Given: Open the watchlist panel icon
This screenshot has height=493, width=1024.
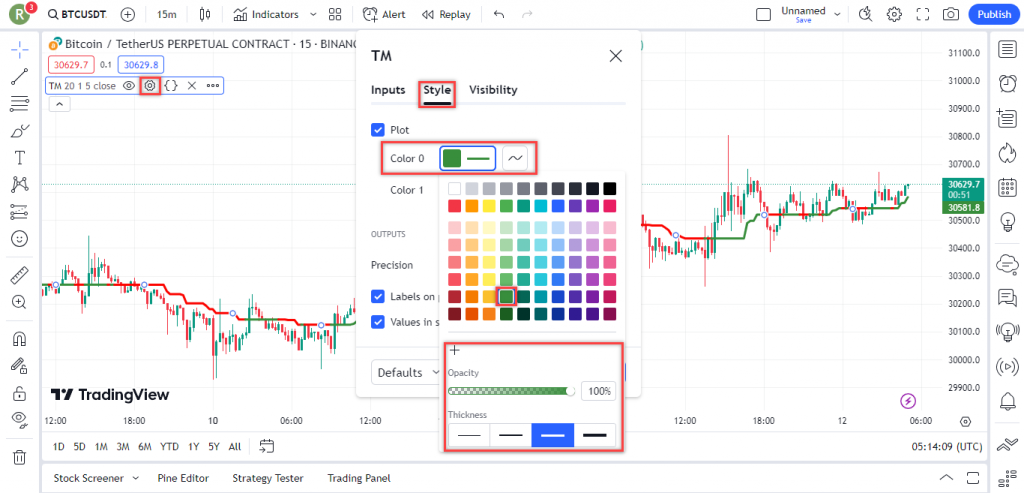Looking at the screenshot, I should point(1006,50).
